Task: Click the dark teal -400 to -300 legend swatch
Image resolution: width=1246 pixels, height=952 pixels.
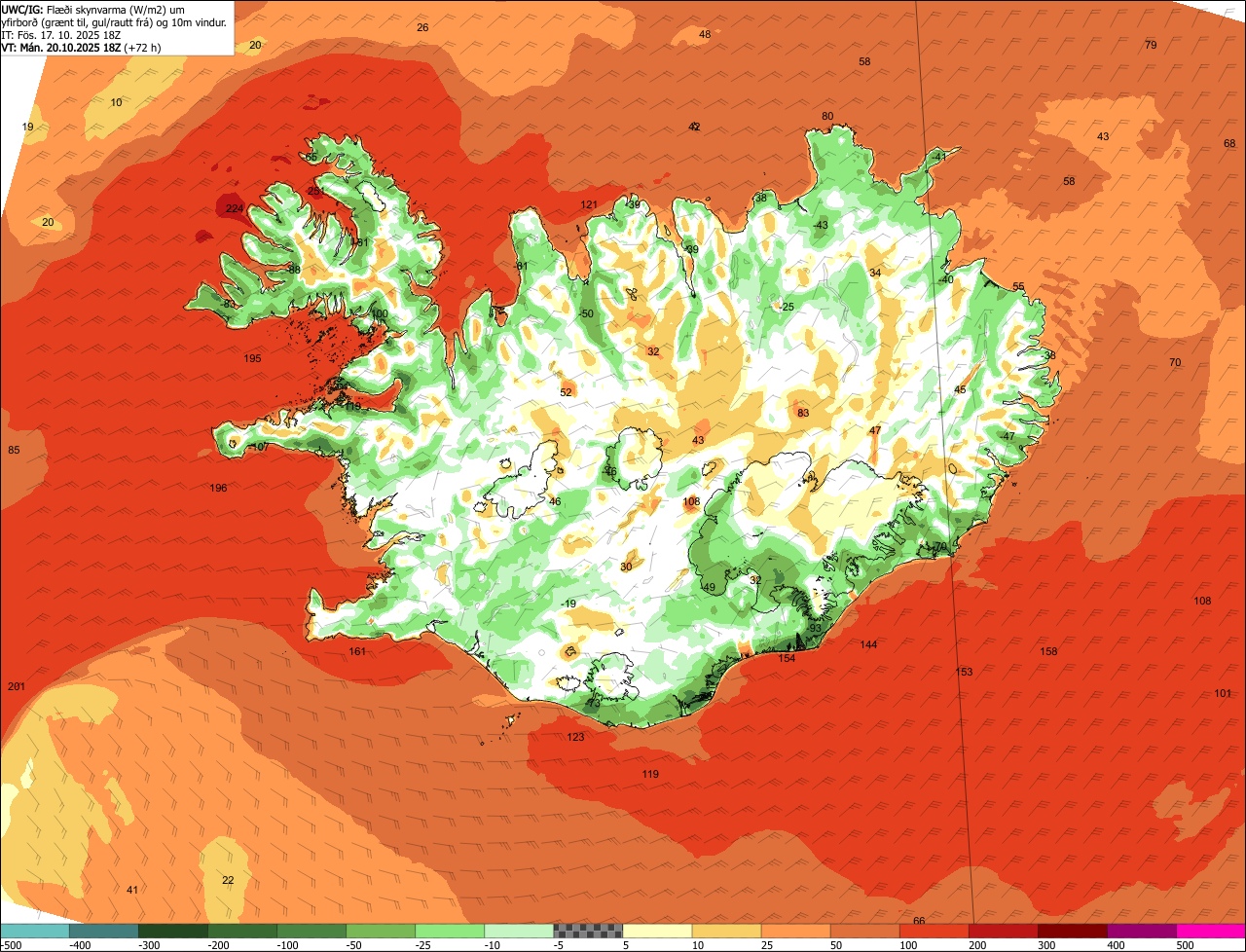Action: pyautogui.click(x=103, y=931)
